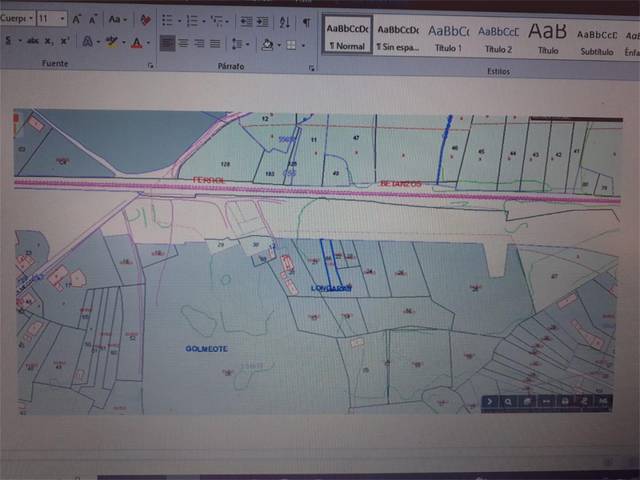Viewport: 640px width, 480px height.
Task: Select the Título 1 style
Action: click(x=446, y=36)
